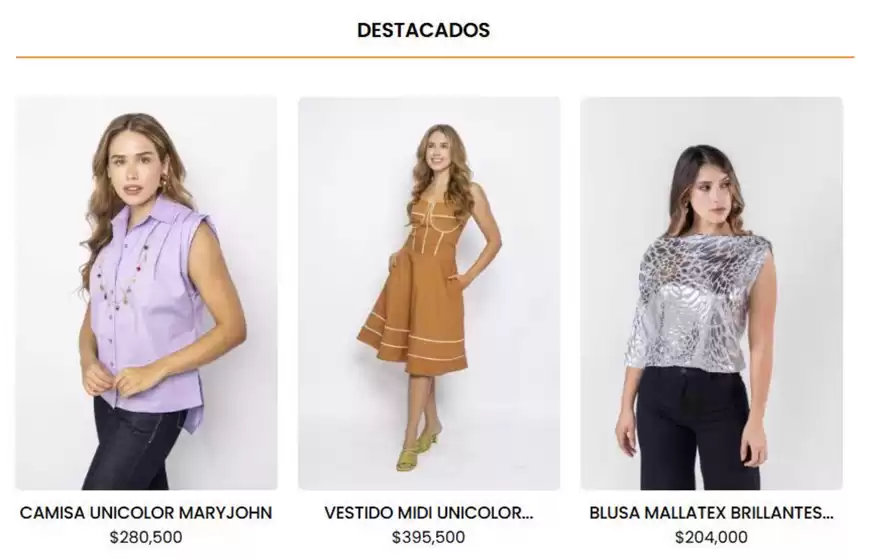The height and width of the screenshot is (560, 870).
Task: Open the orange midi dress product photo
Action: tap(429, 293)
